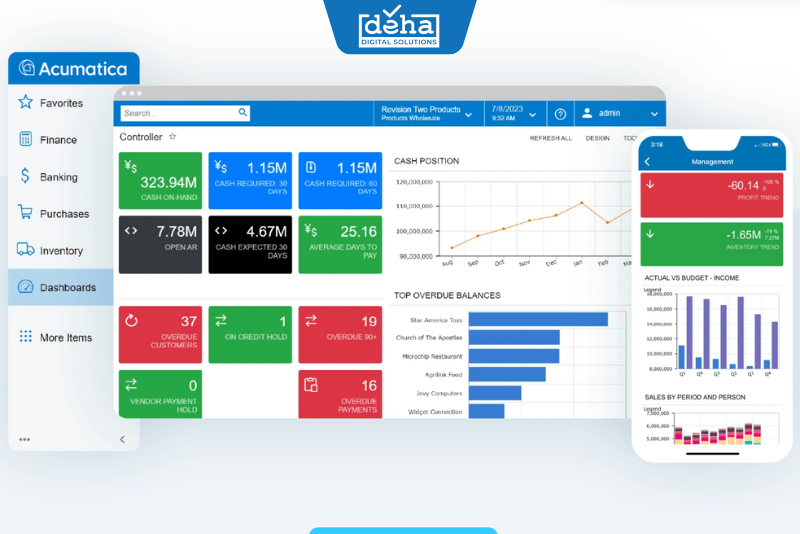Click the Jevy Computers overdue bar
Image resolution: width=800 pixels, height=534 pixels.
[495, 393]
